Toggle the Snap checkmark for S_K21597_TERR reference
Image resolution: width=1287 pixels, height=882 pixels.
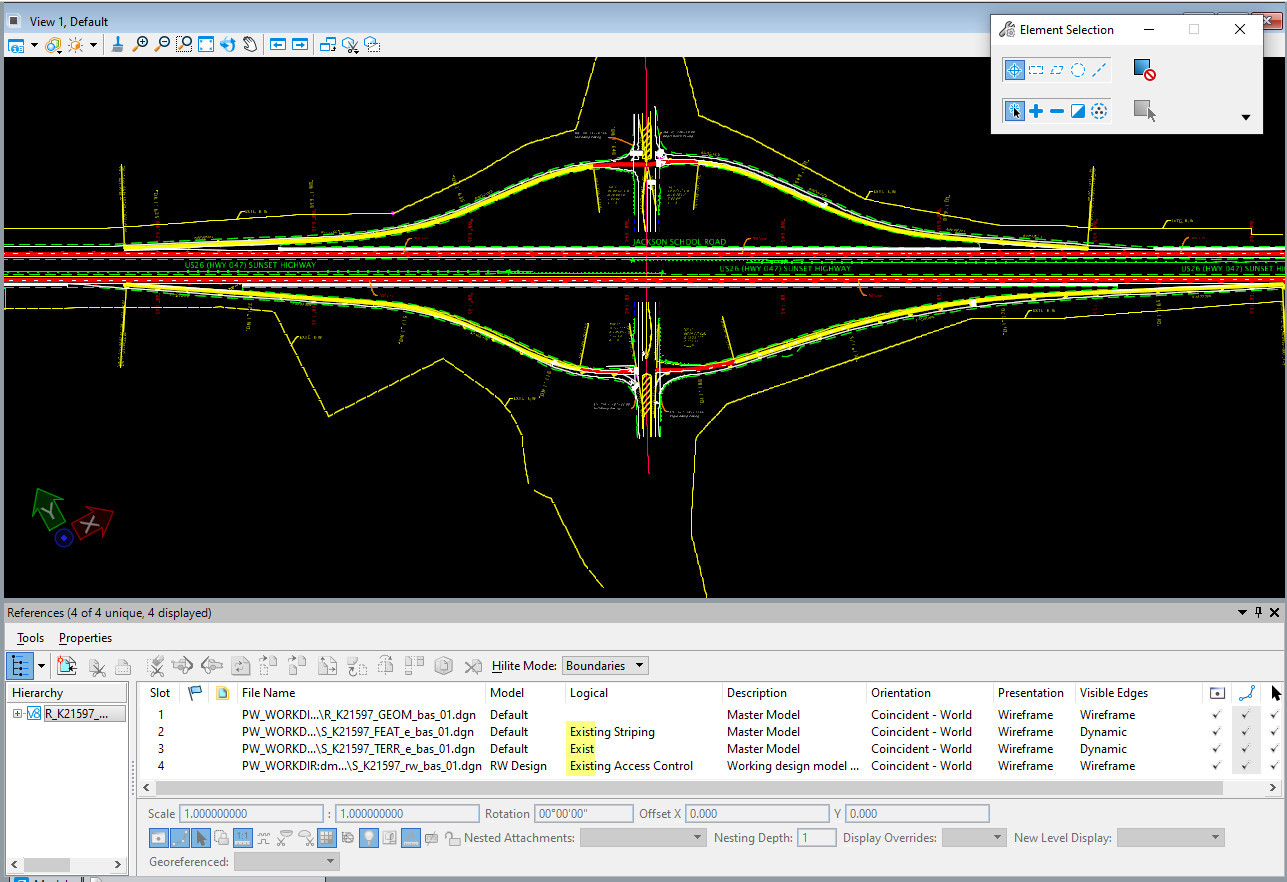pyautogui.click(x=1245, y=749)
